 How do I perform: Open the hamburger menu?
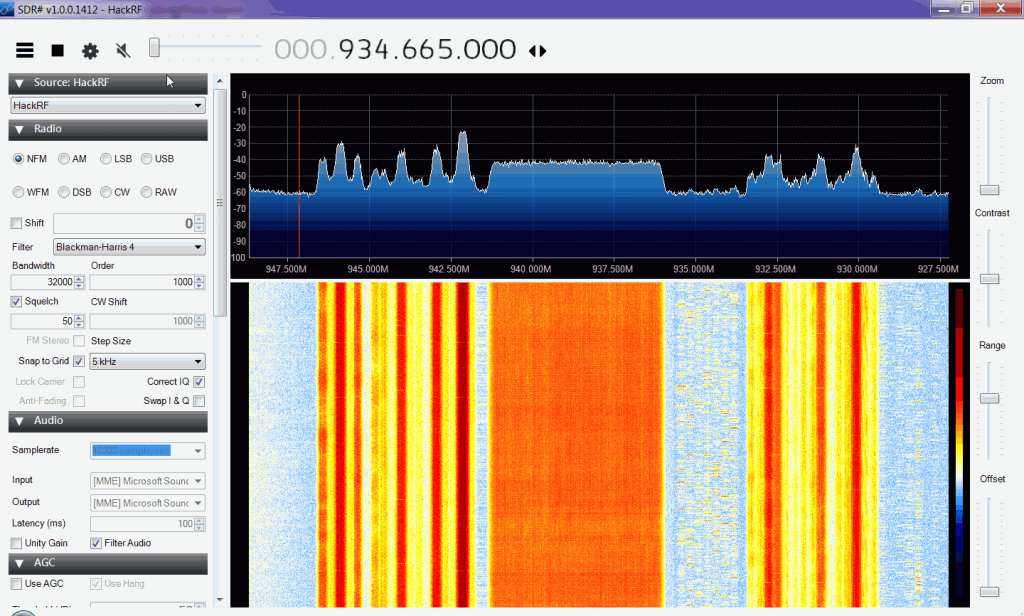25,48
